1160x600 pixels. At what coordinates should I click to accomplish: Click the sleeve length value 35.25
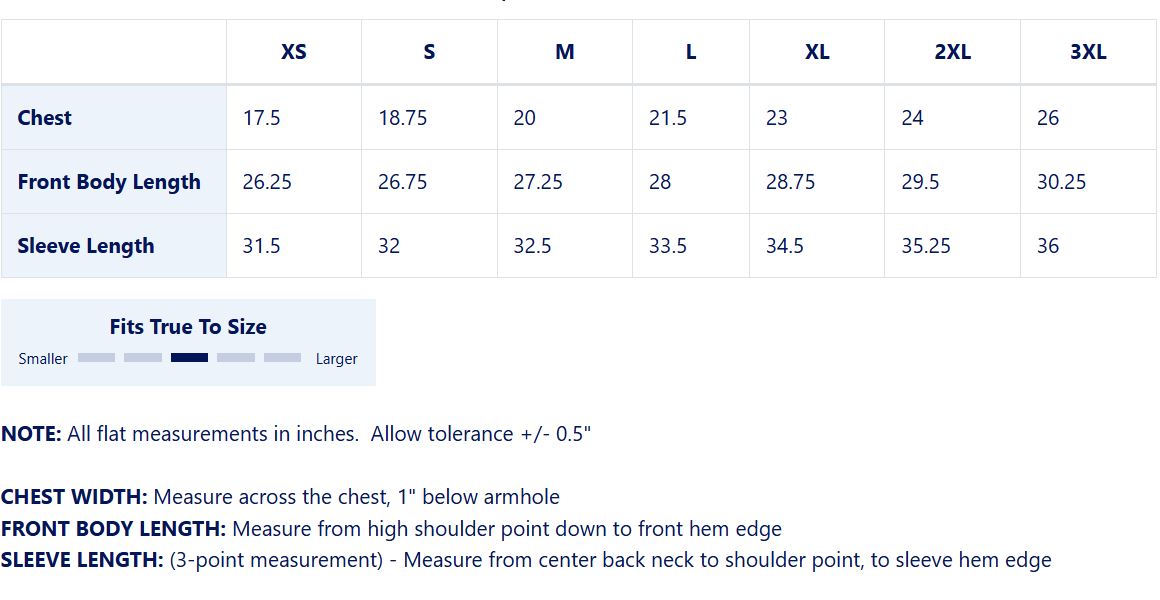point(926,246)
